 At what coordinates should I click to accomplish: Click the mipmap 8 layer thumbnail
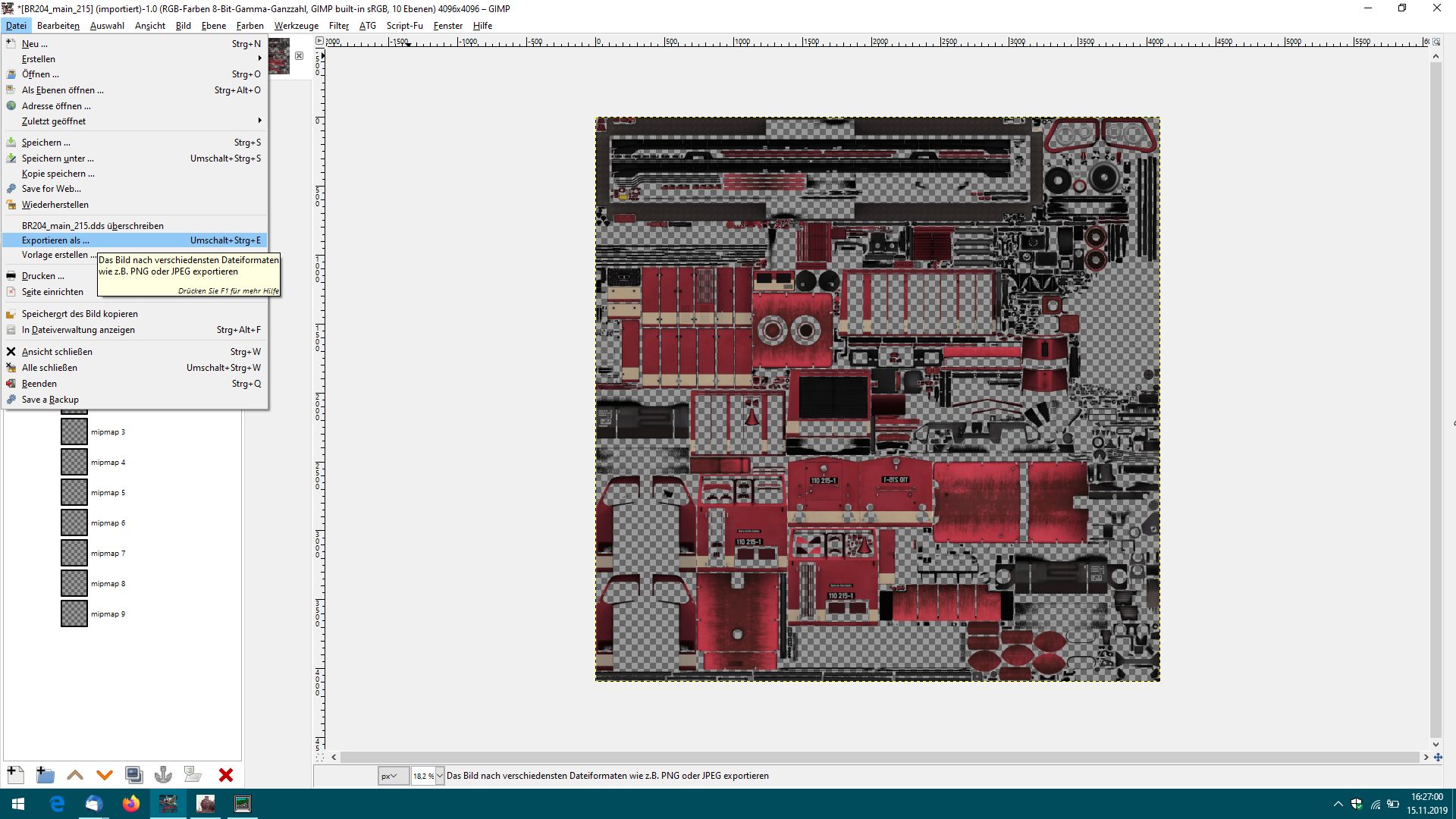coord(74,583)
